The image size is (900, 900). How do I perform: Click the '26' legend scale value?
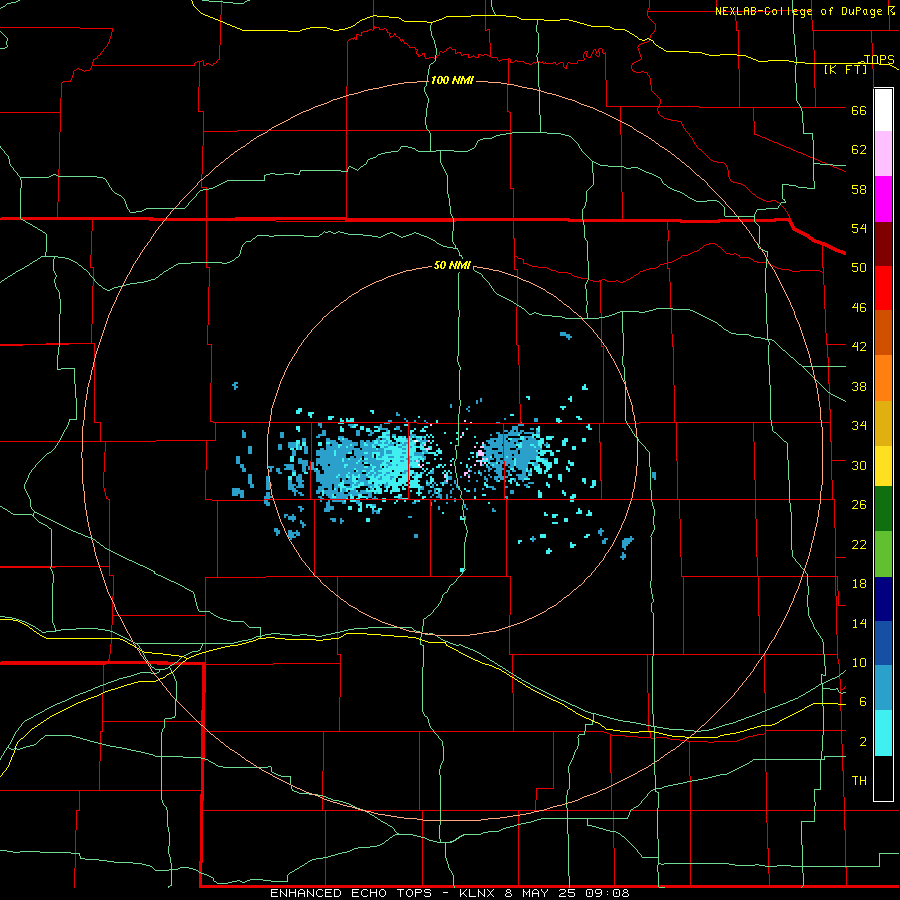pos(859,505)
